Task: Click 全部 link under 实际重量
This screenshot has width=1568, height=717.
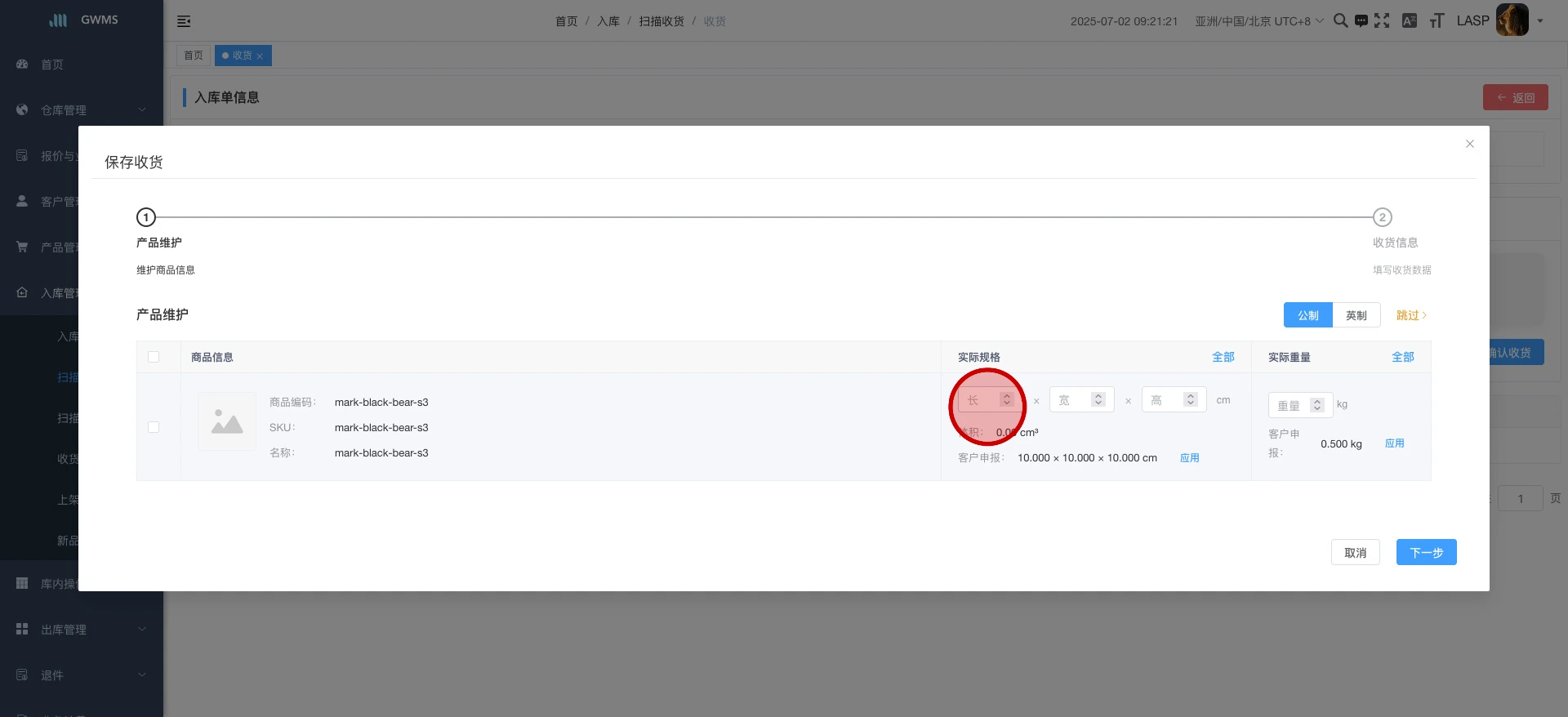Action: (1402, 357)
